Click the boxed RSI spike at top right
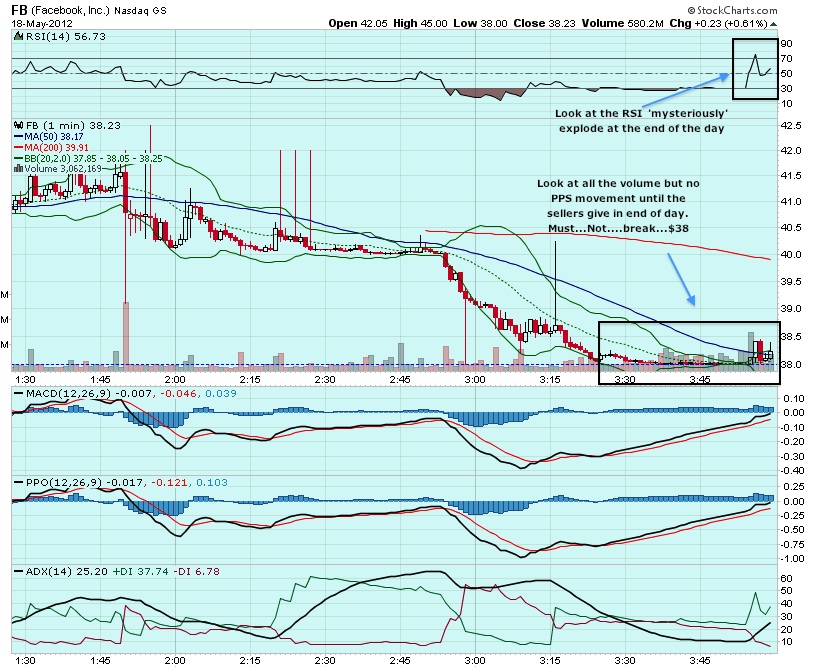The image size is (815, 671). 756,68
